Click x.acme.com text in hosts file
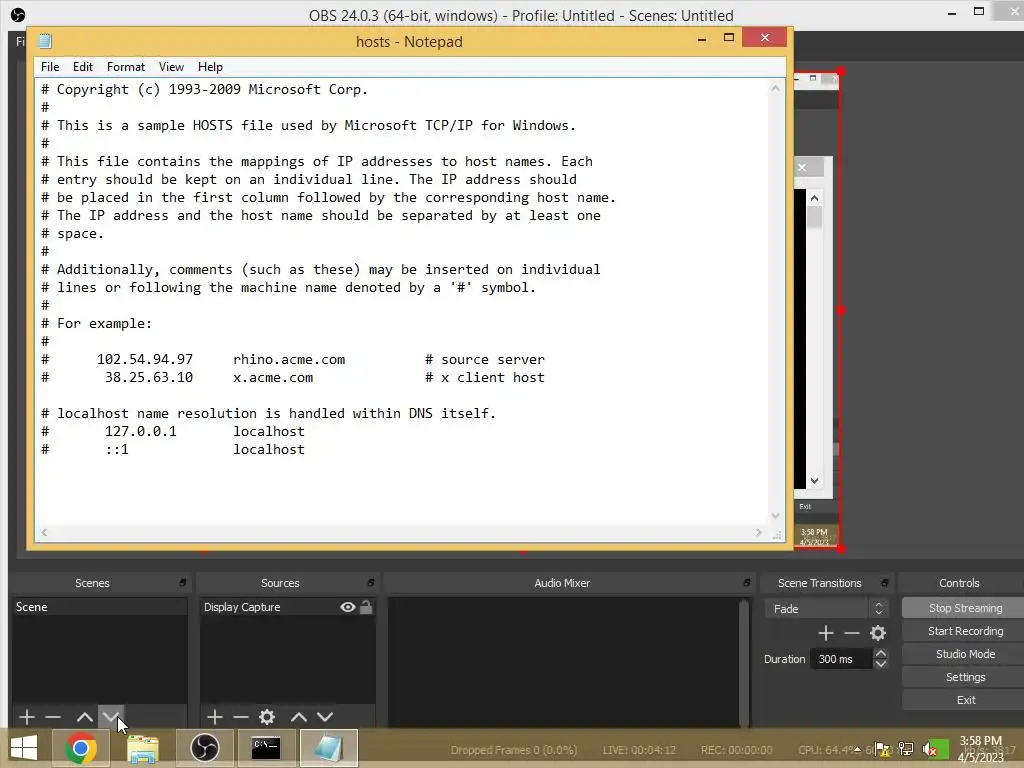 [x=273, y=377]
